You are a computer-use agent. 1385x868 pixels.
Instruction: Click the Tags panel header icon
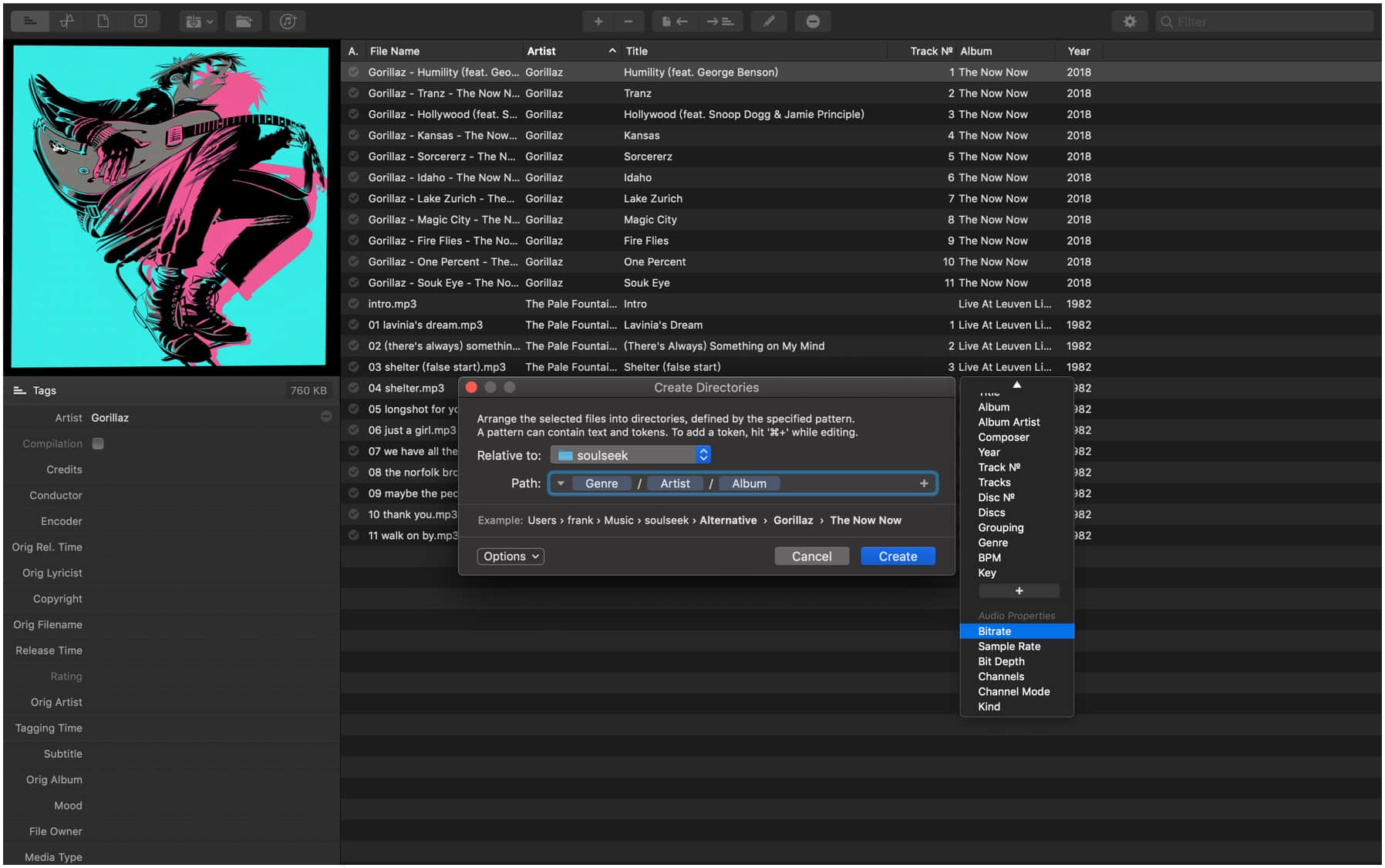(x=19, y=391)
